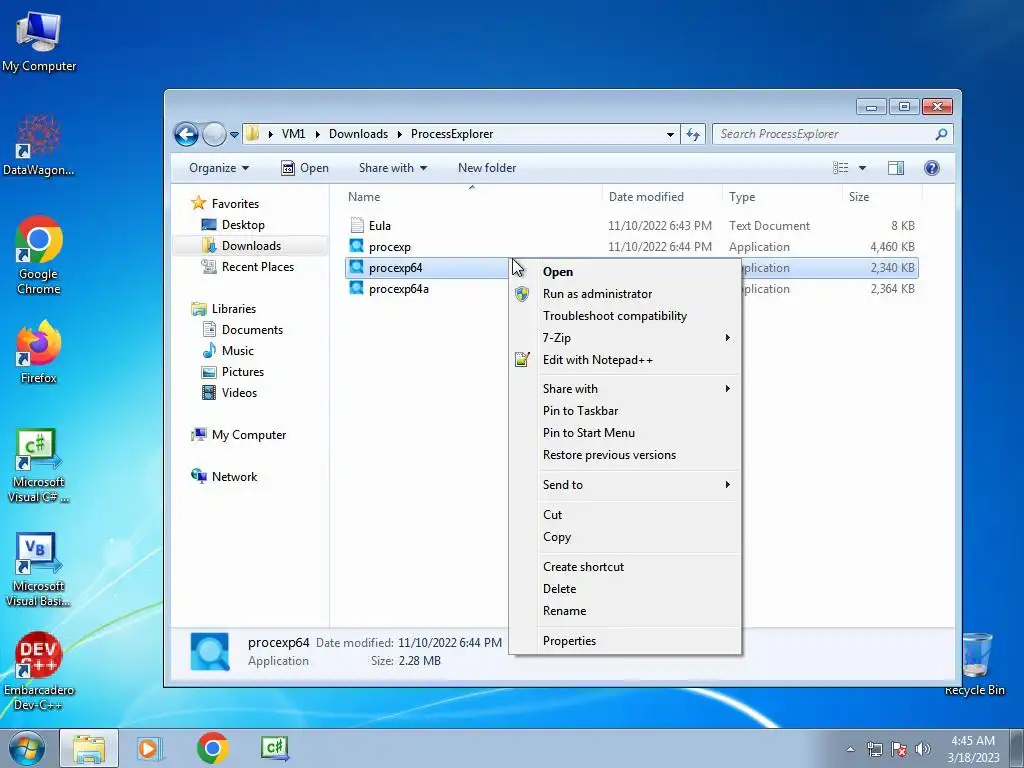This screenshot has height=768, width=1024.
Task: Open Chrome from the taskbar
Action: 212,748
